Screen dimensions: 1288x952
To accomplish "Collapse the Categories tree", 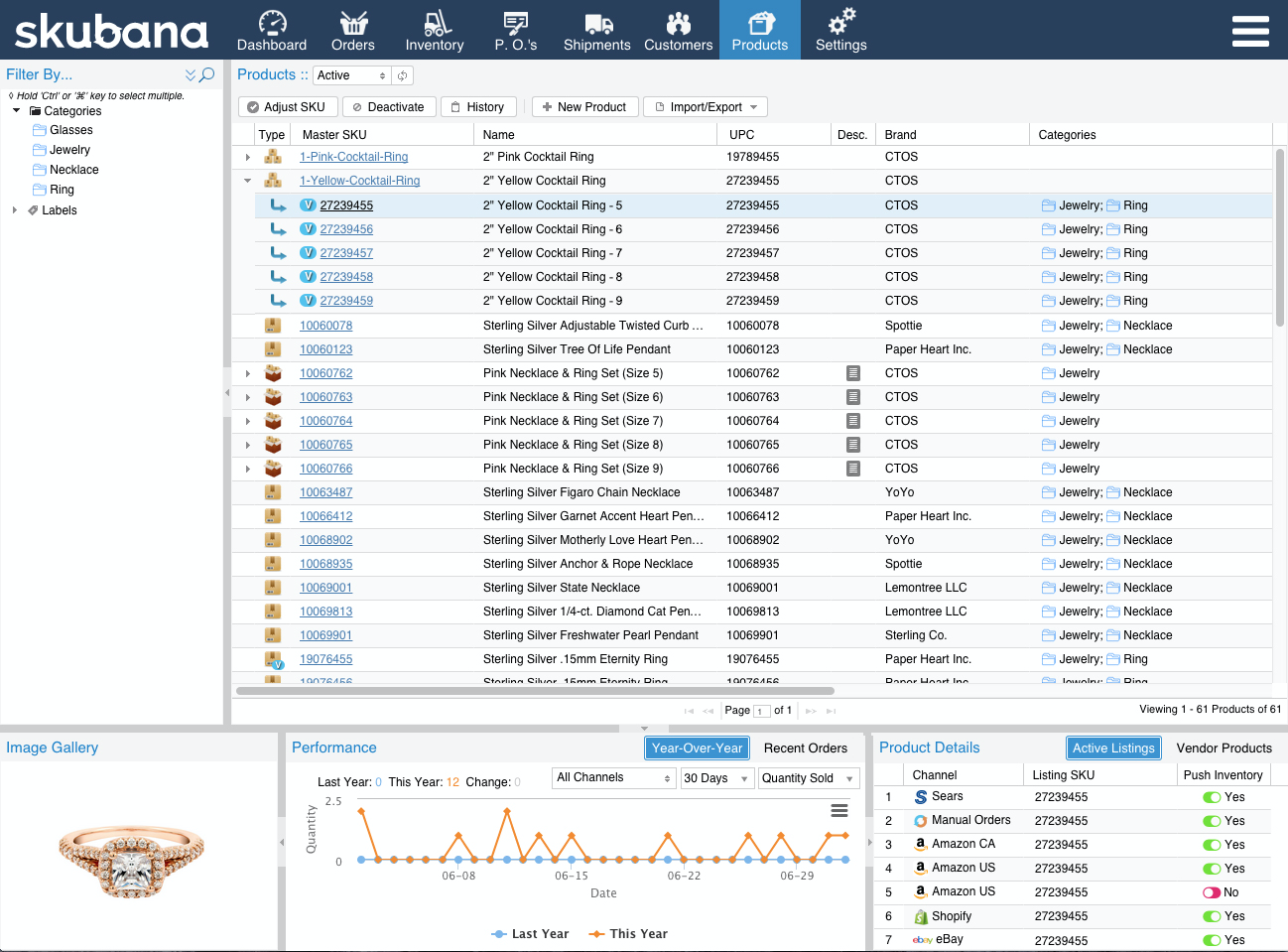I will 16,111.
